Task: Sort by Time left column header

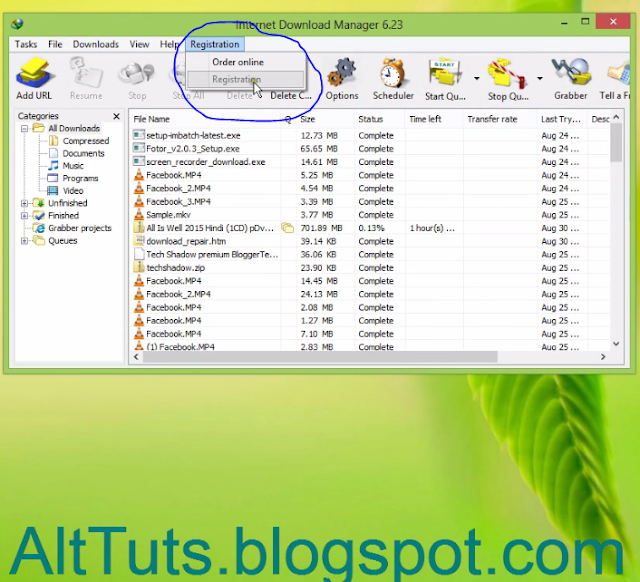Action: click(434, 119)
